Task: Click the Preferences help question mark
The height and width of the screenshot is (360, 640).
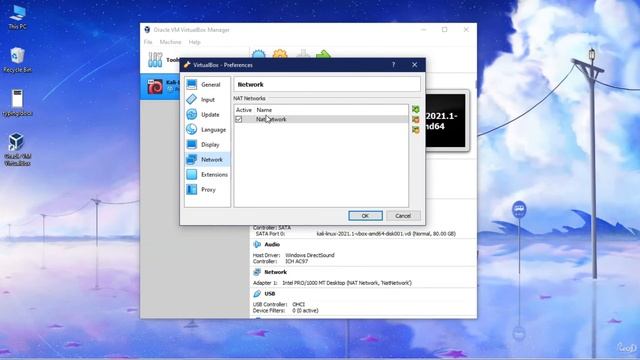Action: click(x=393, y=65)
